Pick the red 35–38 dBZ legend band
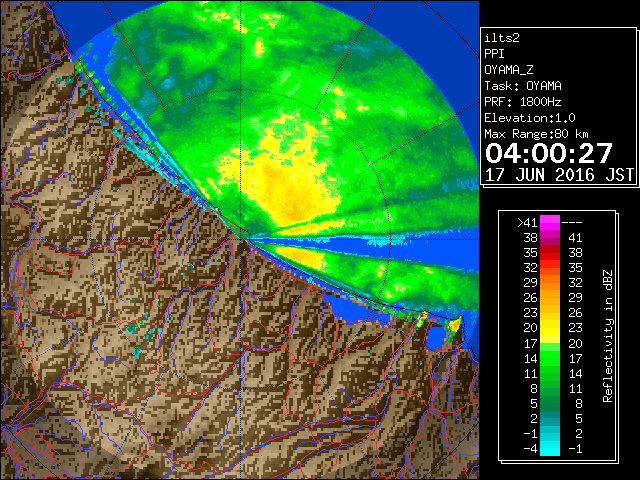The image size is (640, 480). tap(550, 253)
